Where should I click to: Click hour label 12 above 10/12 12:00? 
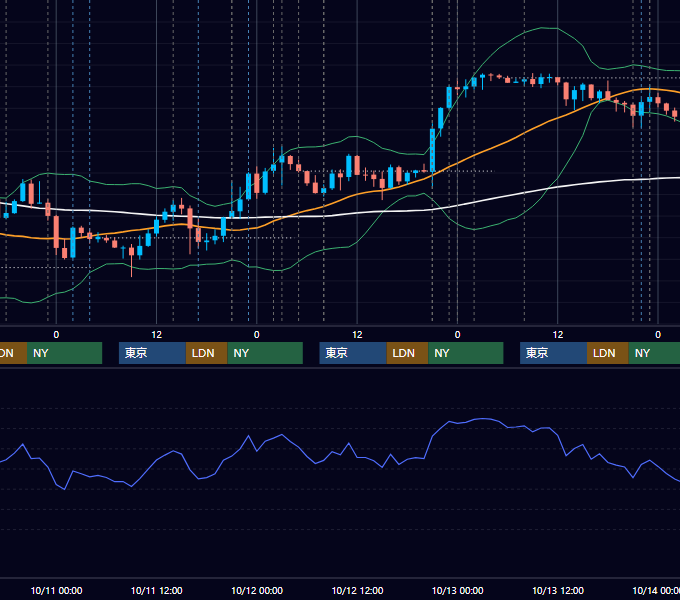(x=357, y=335)
